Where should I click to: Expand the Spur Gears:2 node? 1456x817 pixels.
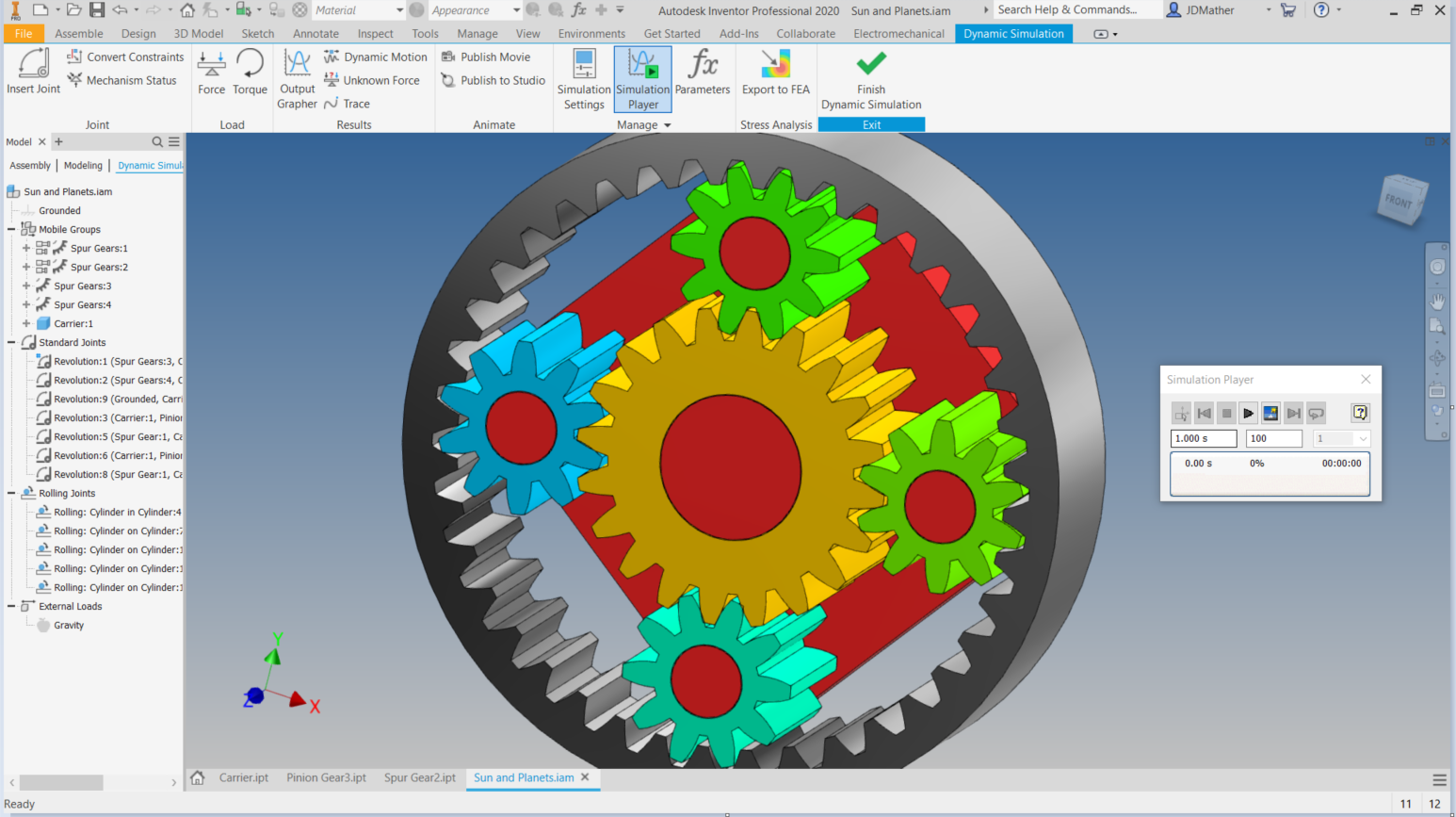point(26,268)
